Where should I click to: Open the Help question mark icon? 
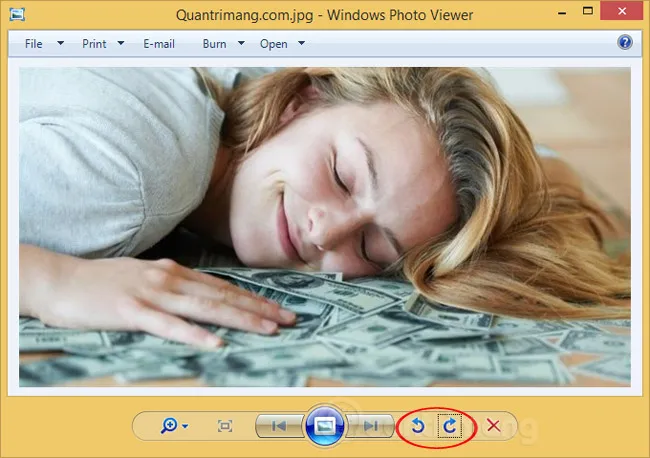[625, 43]
